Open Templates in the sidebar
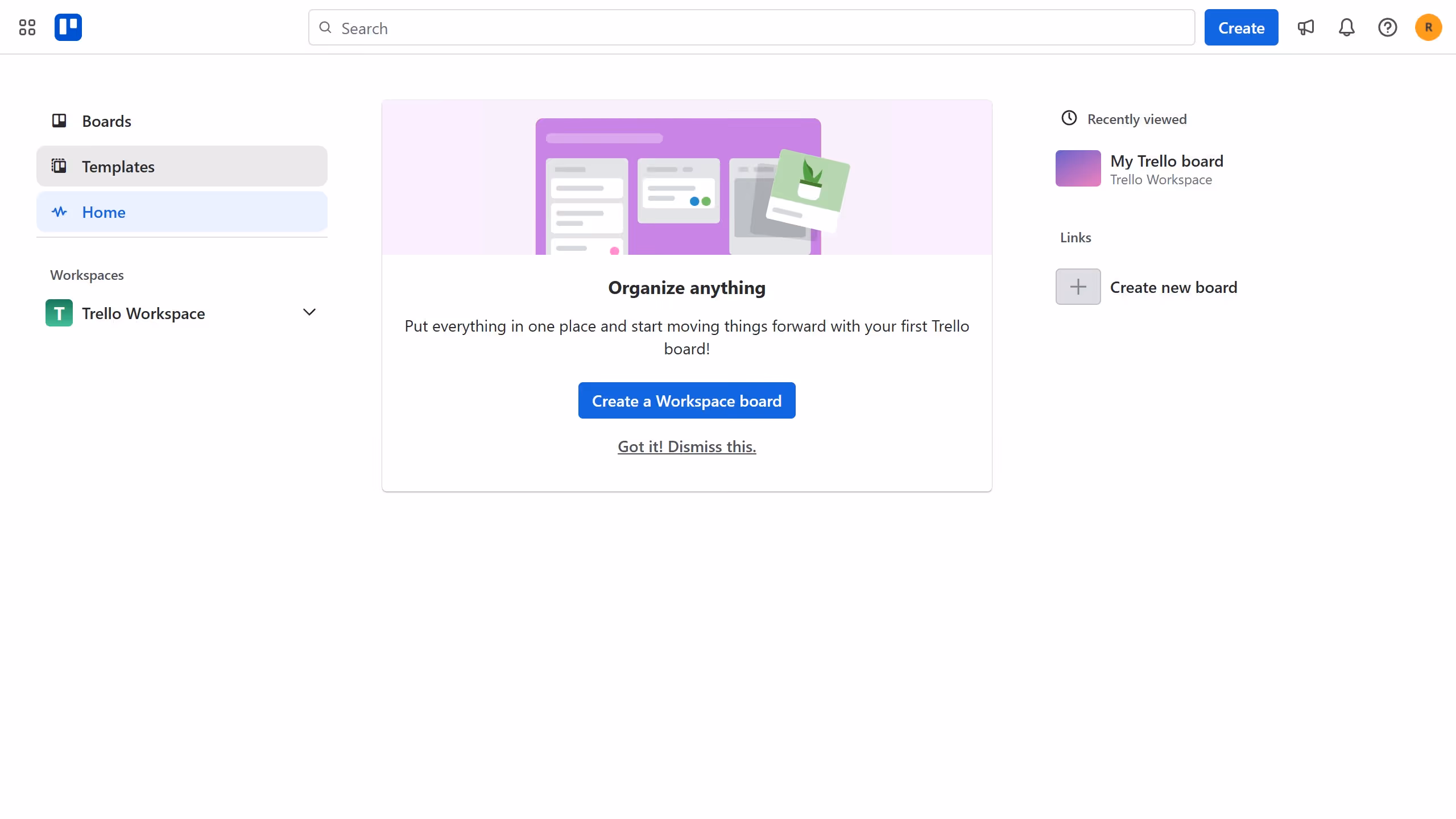Image resolution: width=1456 pixels, height=819 pixels. tap(182, 166)
